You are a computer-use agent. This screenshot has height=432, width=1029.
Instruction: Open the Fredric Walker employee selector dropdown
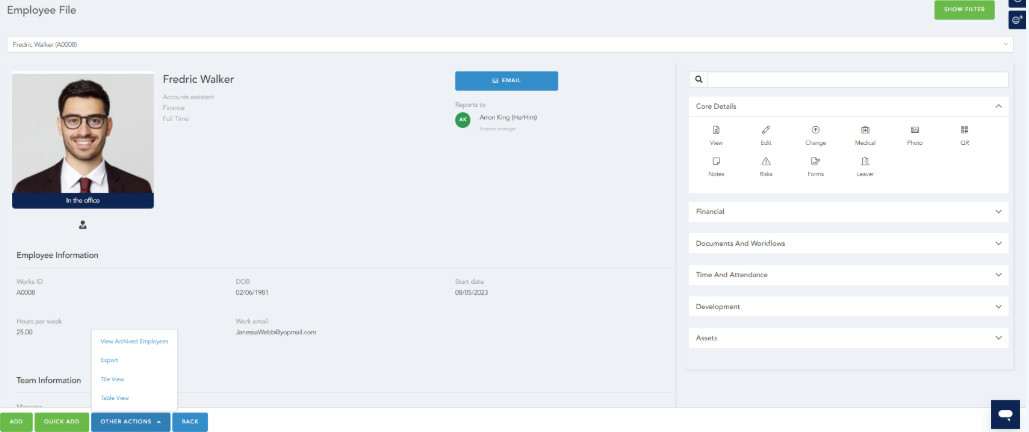coord(510,45)
